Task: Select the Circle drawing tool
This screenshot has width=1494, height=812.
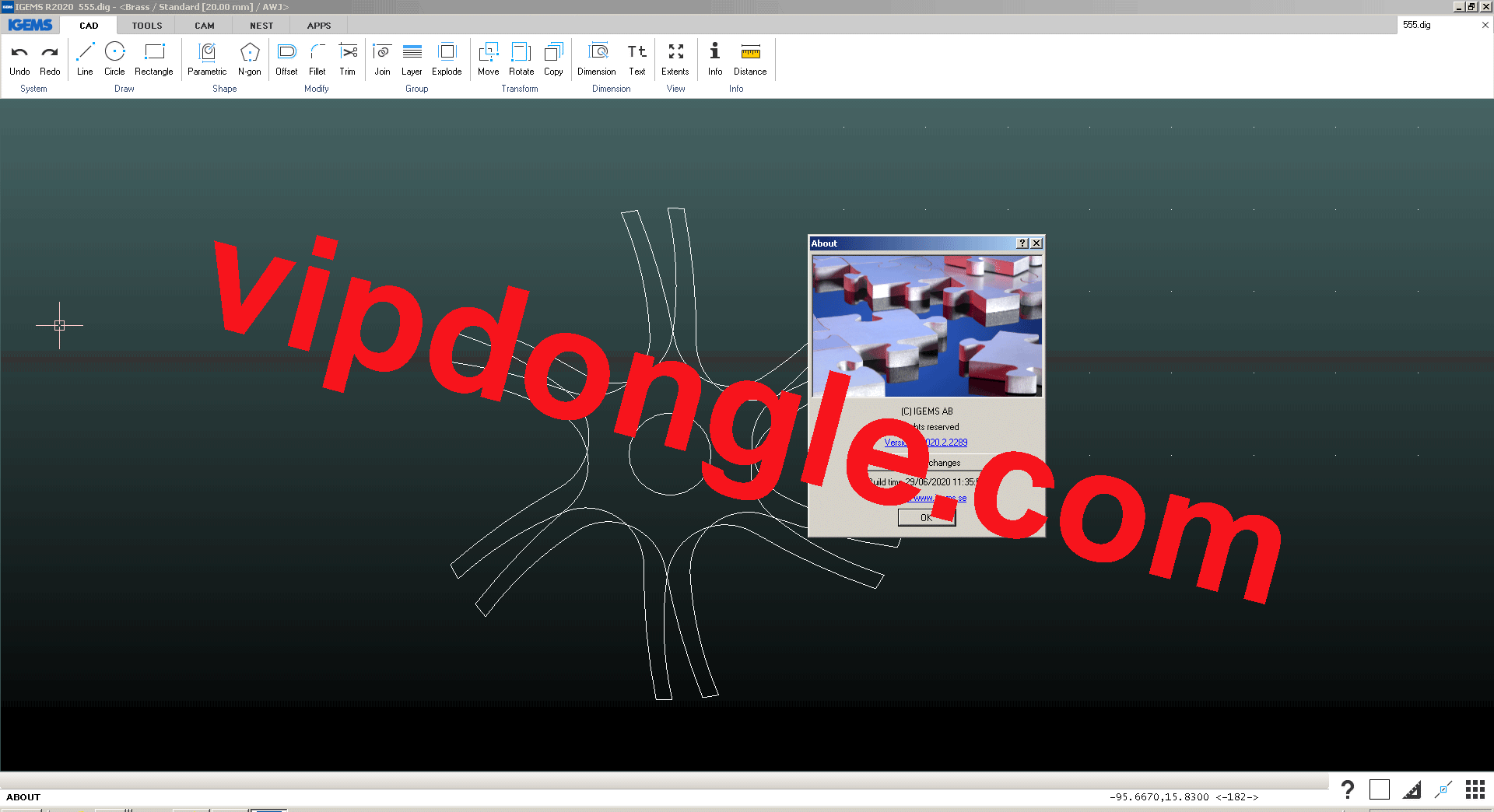Action: click(114, 59)
